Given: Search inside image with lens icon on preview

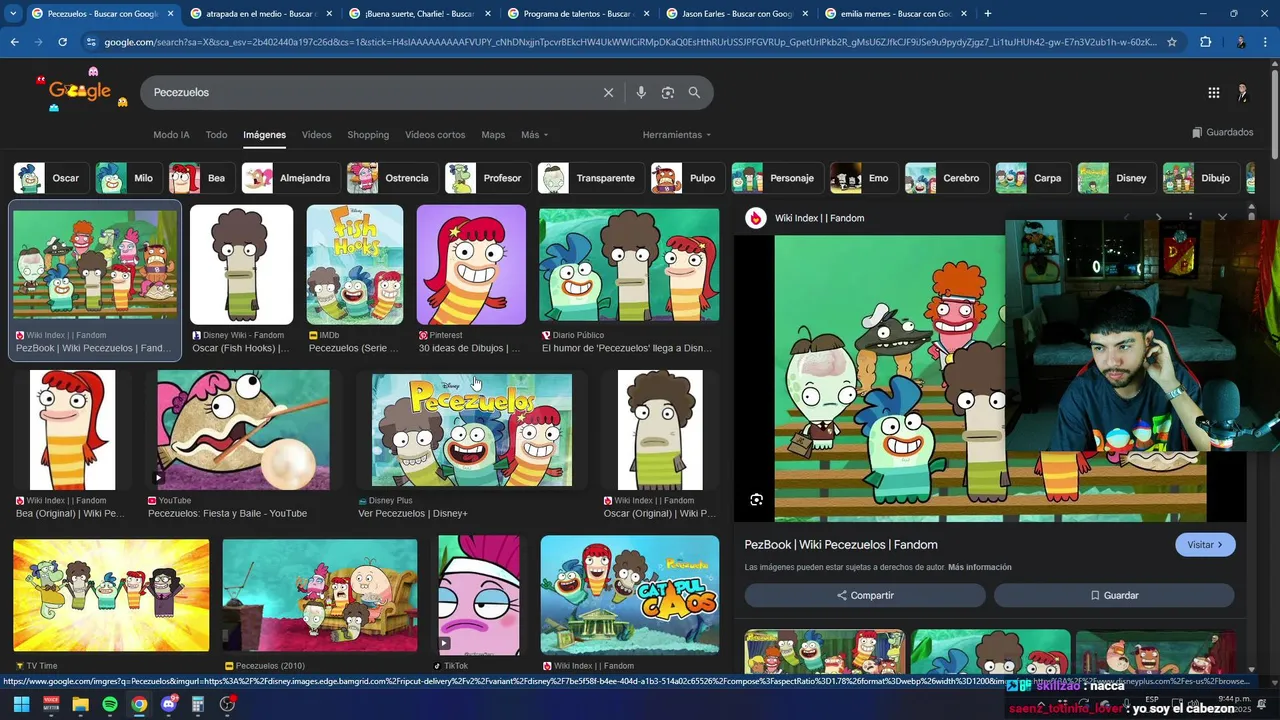Looking at the screenshot, I should pyautogui.click(x=756, y=499).
